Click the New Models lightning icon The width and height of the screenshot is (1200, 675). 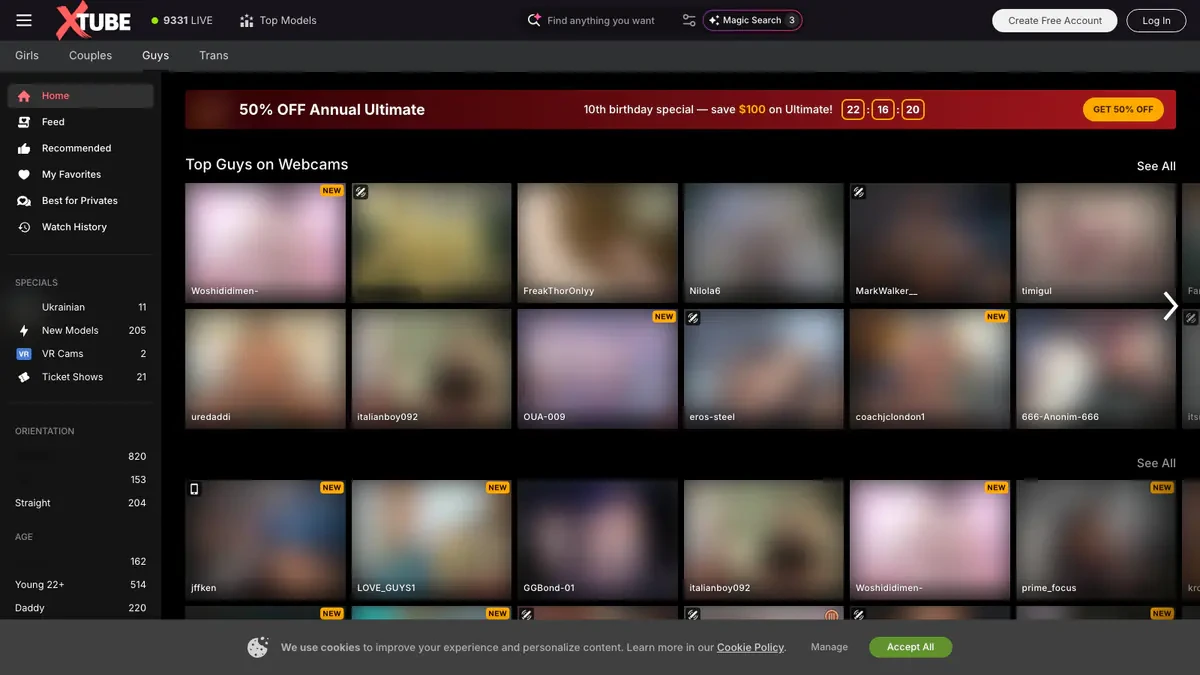[24, 330]
